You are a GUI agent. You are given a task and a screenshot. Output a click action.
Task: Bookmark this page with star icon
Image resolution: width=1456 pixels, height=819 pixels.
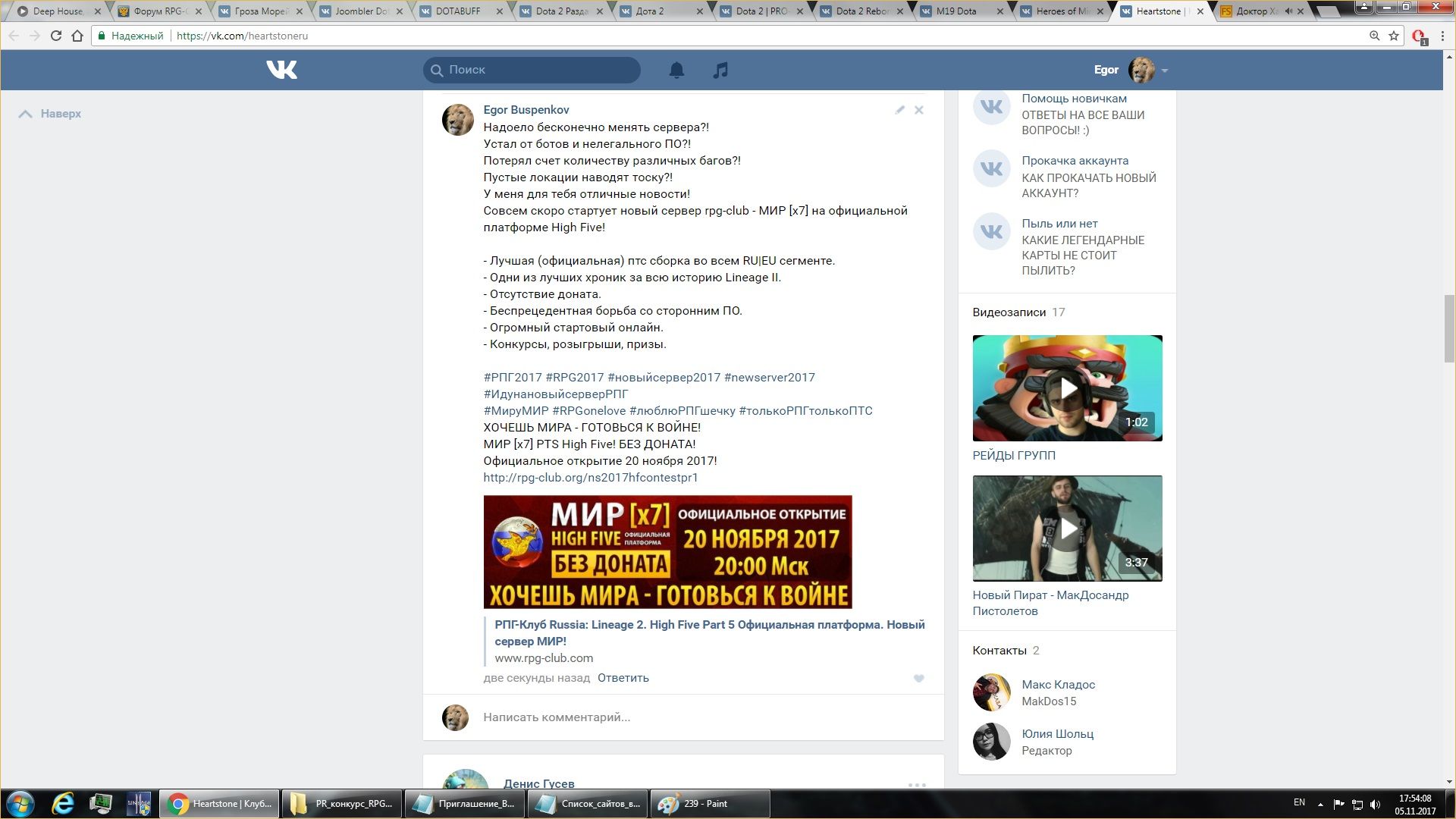(x=1394, y=36)
